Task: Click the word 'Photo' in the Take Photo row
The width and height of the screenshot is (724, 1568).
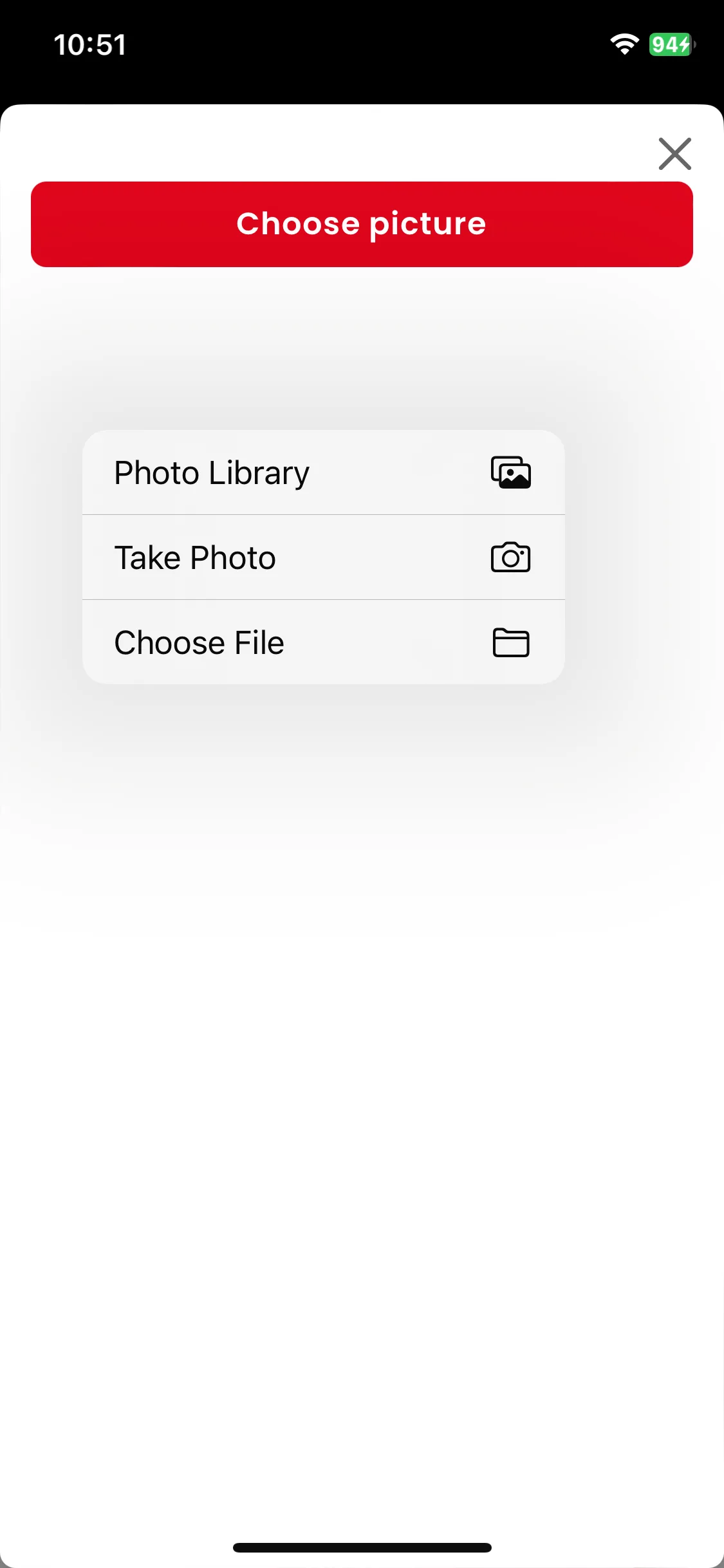Action: [x=233, y=557]
